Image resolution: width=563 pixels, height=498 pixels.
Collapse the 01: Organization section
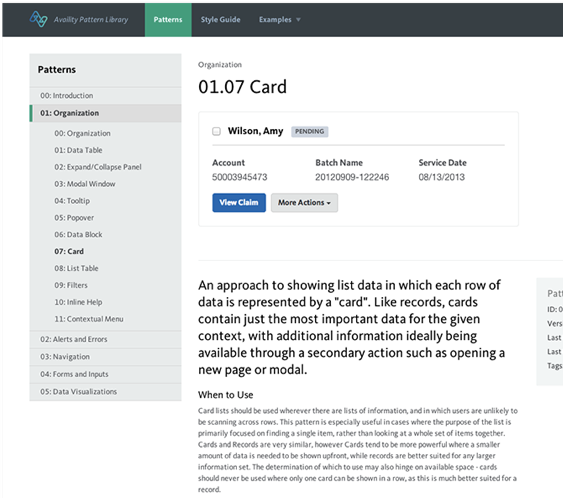pos(106,113)
